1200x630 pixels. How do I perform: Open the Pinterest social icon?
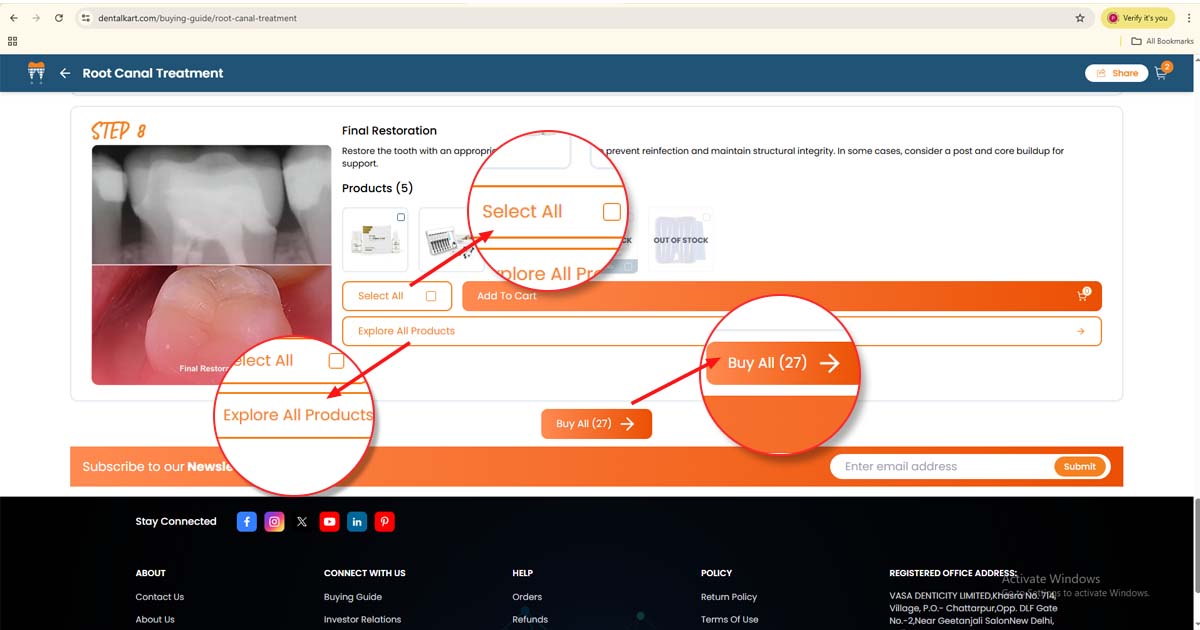(384, 522)
